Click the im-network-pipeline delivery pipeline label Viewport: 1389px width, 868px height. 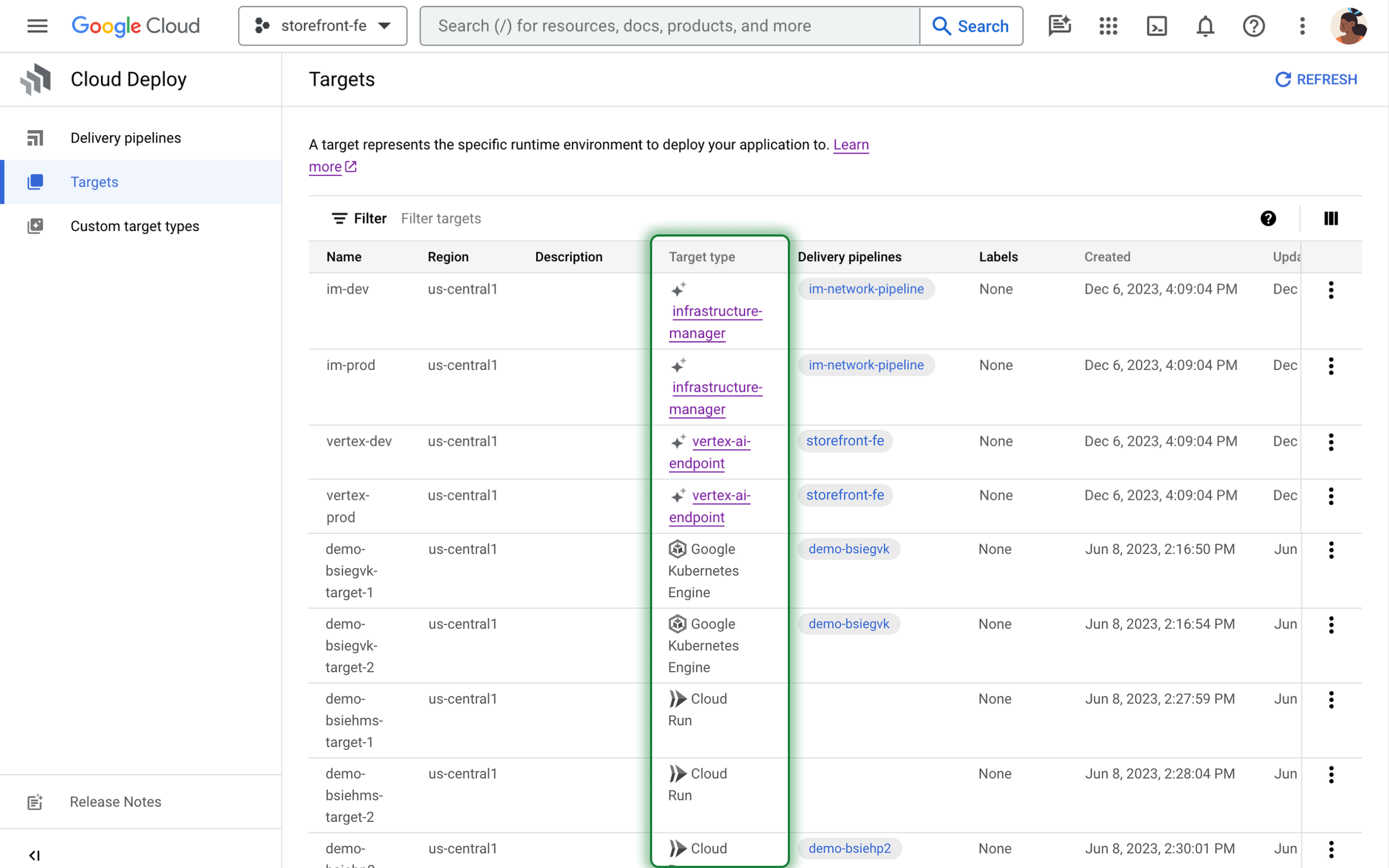tap(865, 289)
